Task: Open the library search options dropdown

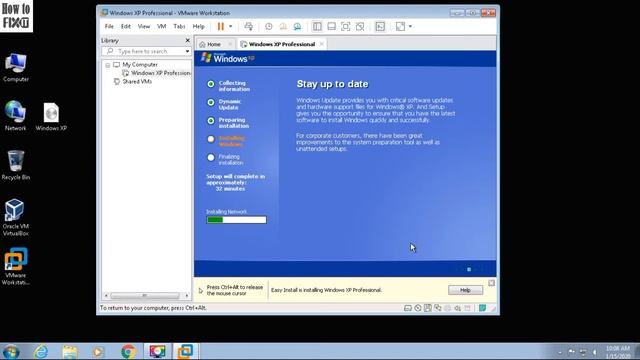Action: pos(187,51)
